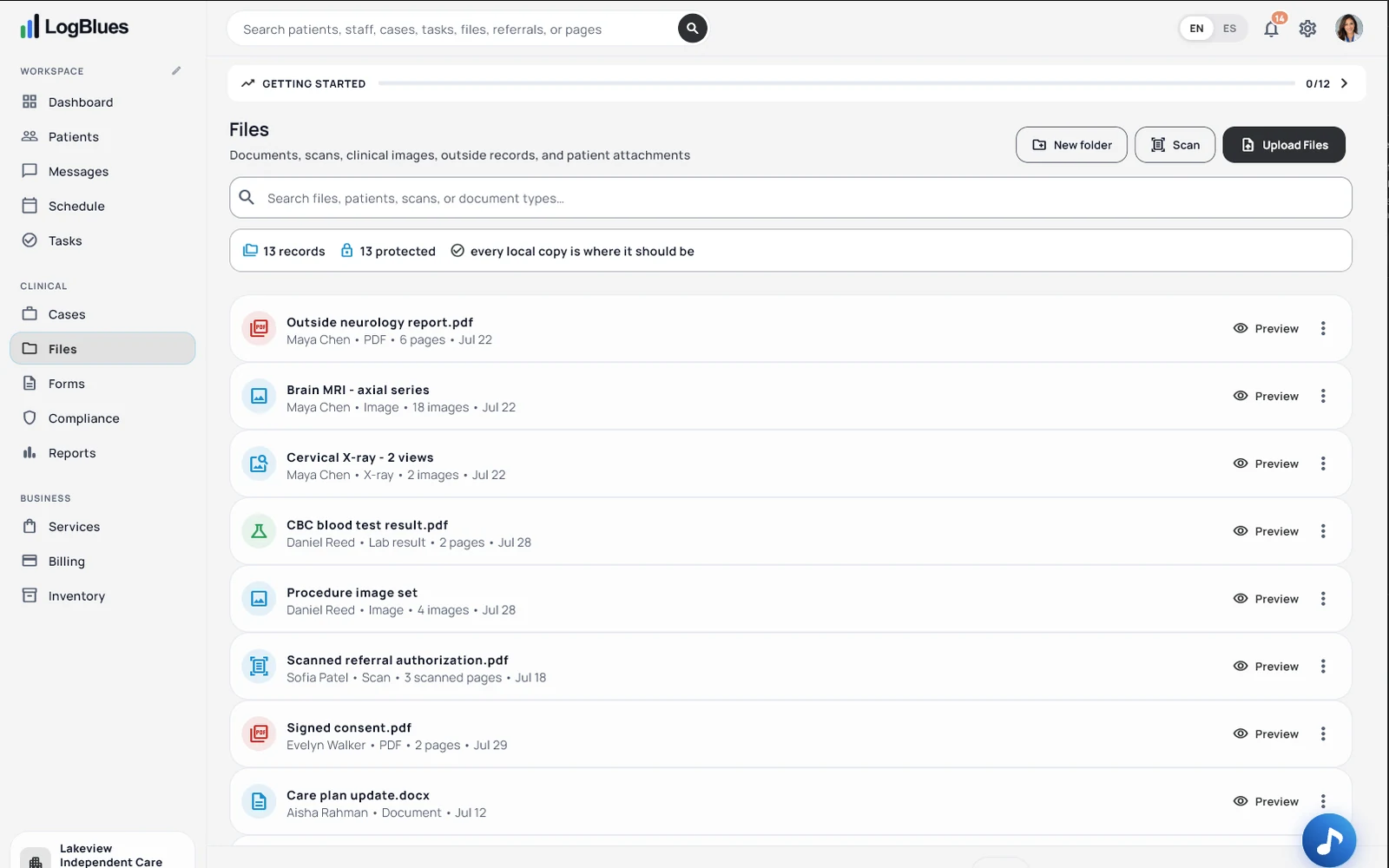Open more options for CBC blood test result
Screen dimensions: 1389x868
tap(1323, 531)
